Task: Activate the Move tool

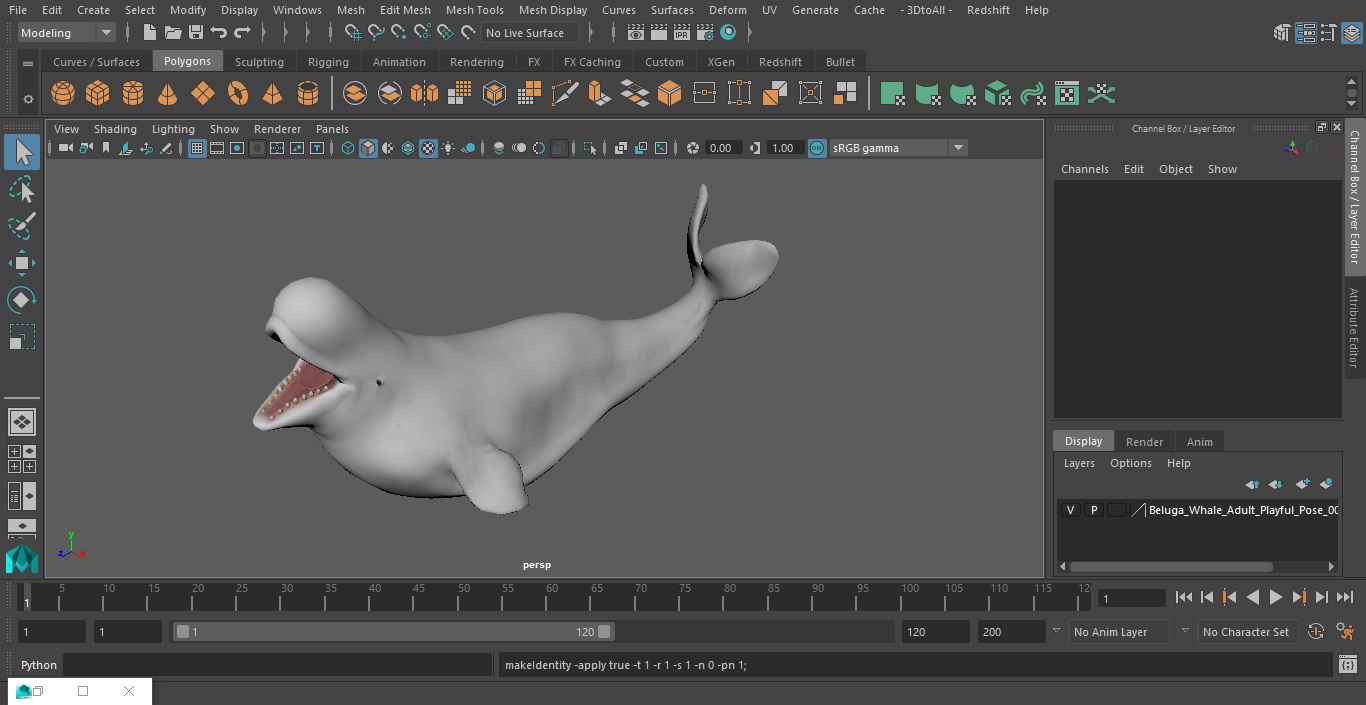Action: pos(22,263)
